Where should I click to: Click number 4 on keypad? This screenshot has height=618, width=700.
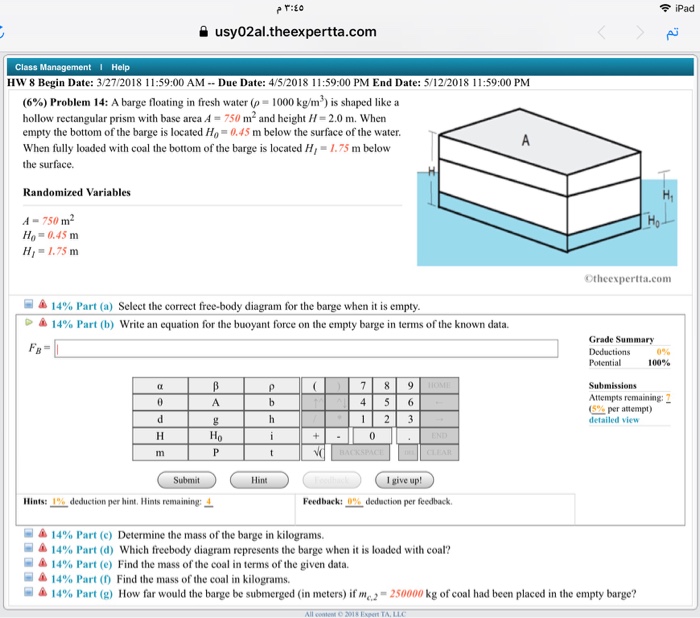pos(363,402)
